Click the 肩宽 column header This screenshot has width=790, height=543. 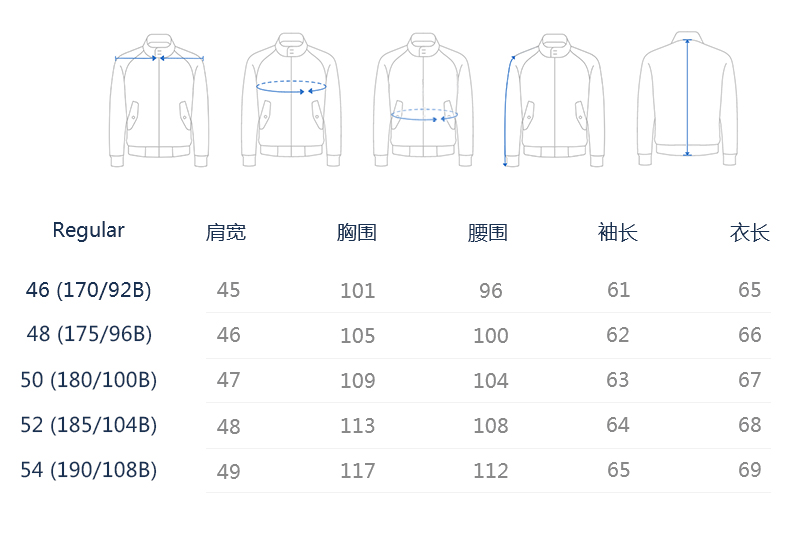226,232
